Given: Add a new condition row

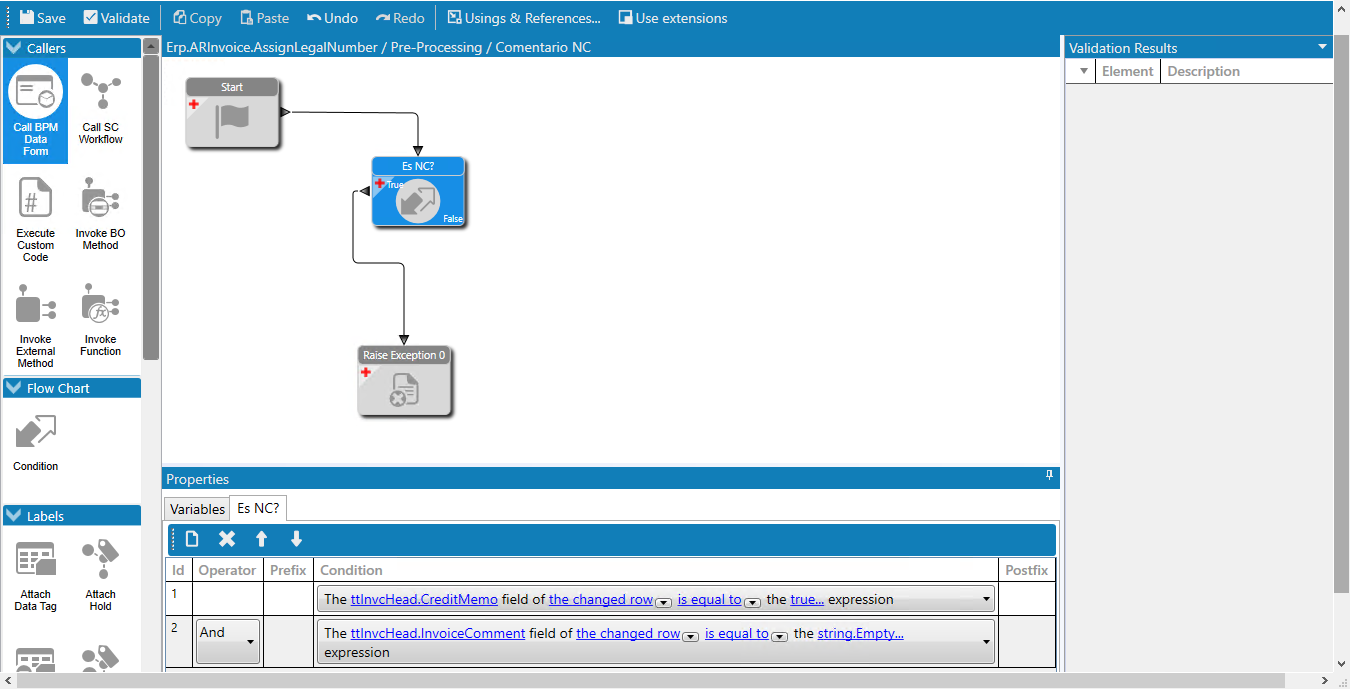Looking at the screenshot, I should [x=192, y=539].
